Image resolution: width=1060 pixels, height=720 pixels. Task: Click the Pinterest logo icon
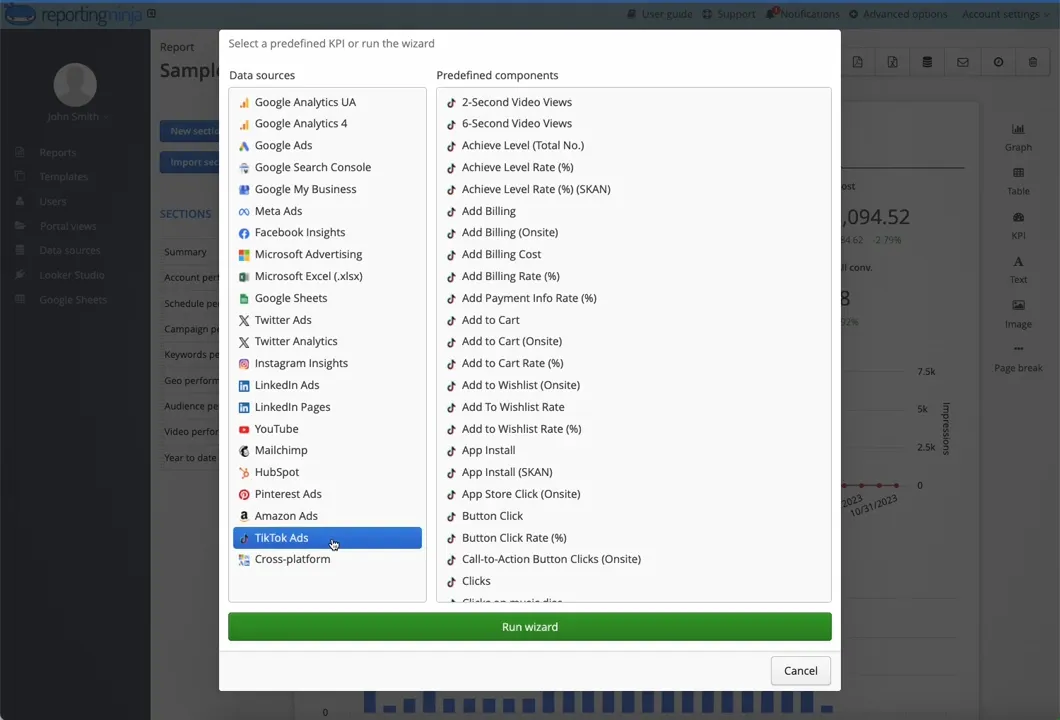(x=244, y=495)
